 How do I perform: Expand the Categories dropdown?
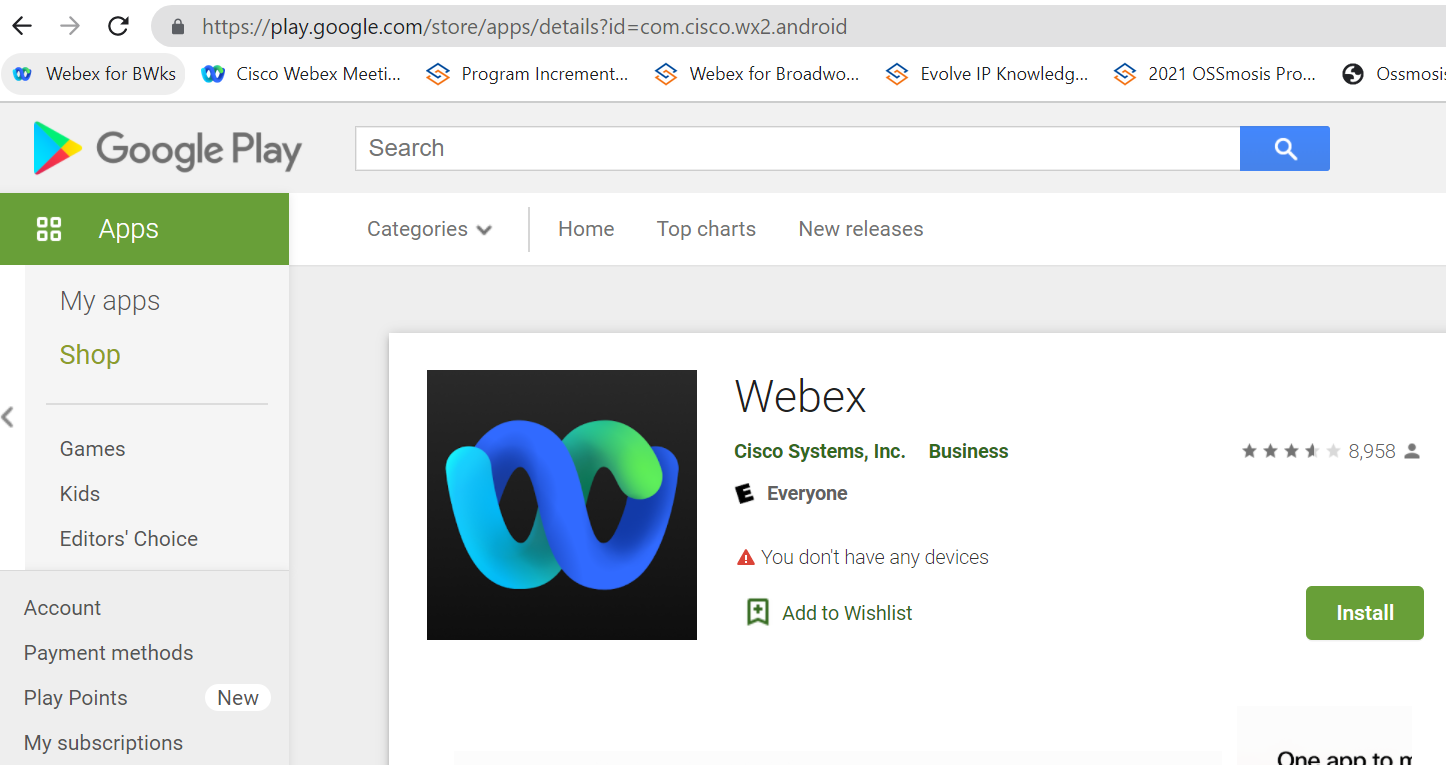[x=429, y=229]
